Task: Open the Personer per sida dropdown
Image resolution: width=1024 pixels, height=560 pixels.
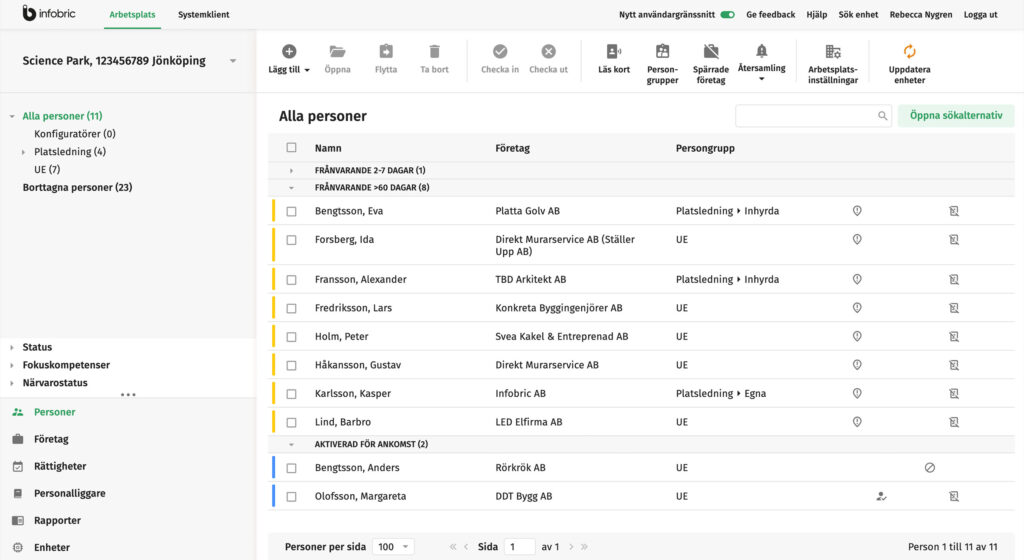Action: coord(393,547)
